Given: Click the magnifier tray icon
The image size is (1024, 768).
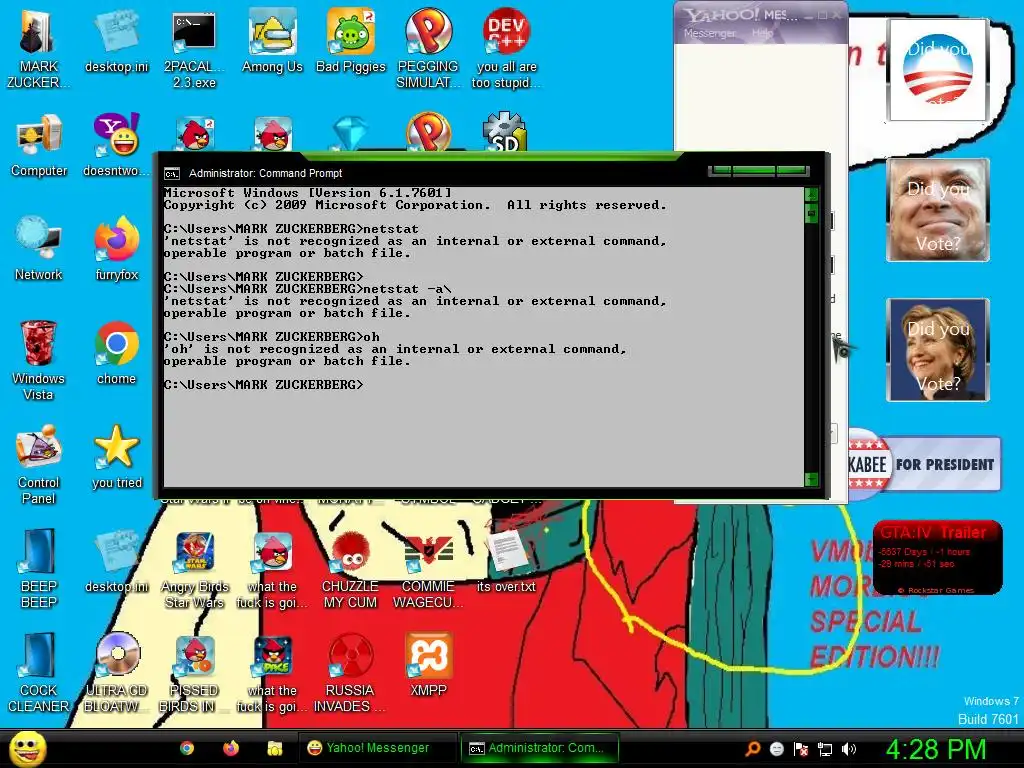Looking at the screenshot, I should 752,749.
